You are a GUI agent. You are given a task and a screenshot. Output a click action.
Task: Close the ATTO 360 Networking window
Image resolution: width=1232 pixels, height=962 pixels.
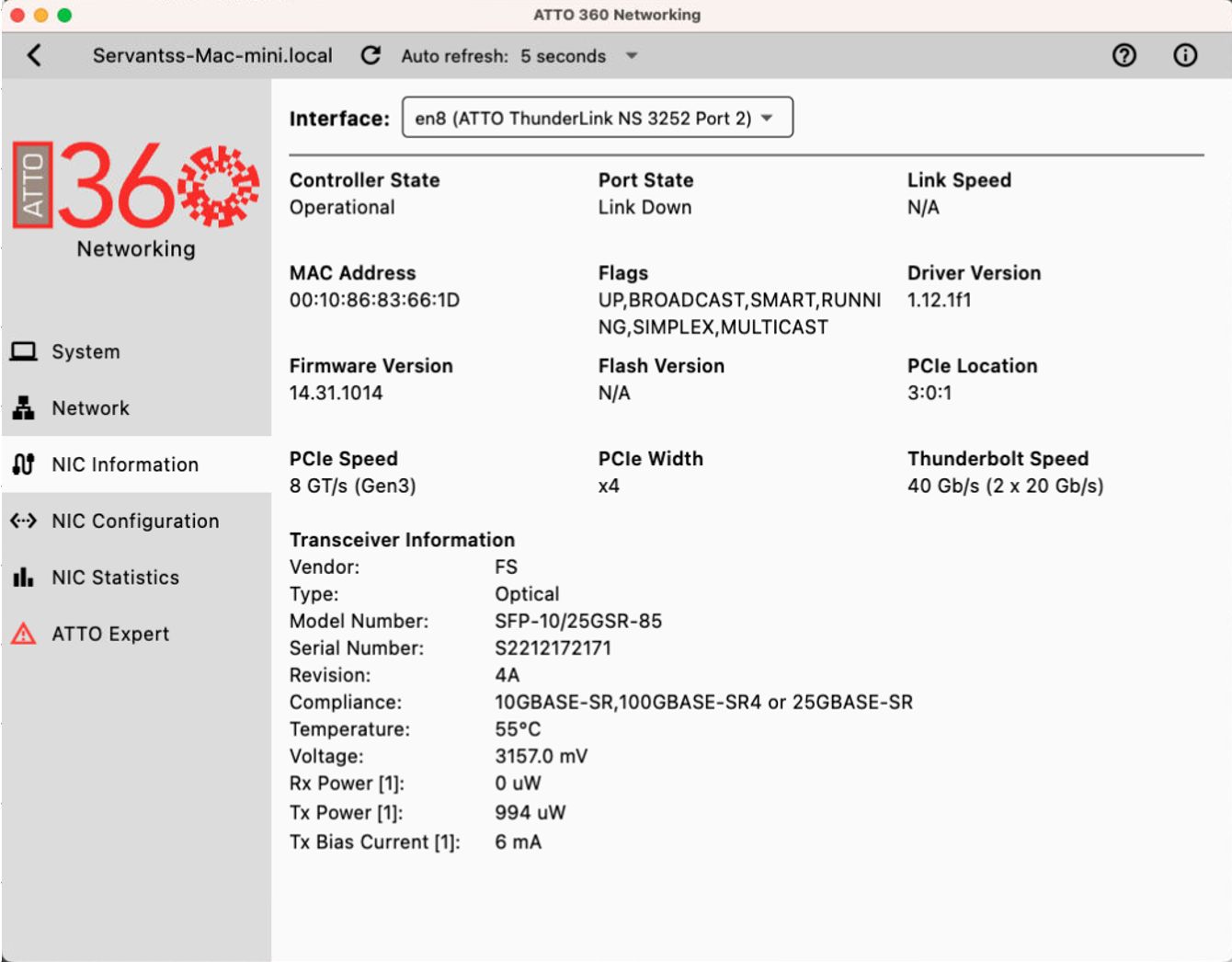17,15
